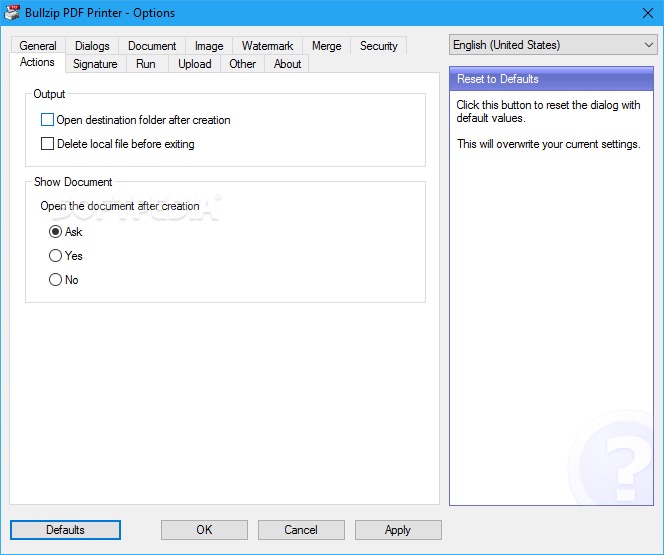Switch to the Dialogs tab
The image size is (664, 555).
[92, 46]
